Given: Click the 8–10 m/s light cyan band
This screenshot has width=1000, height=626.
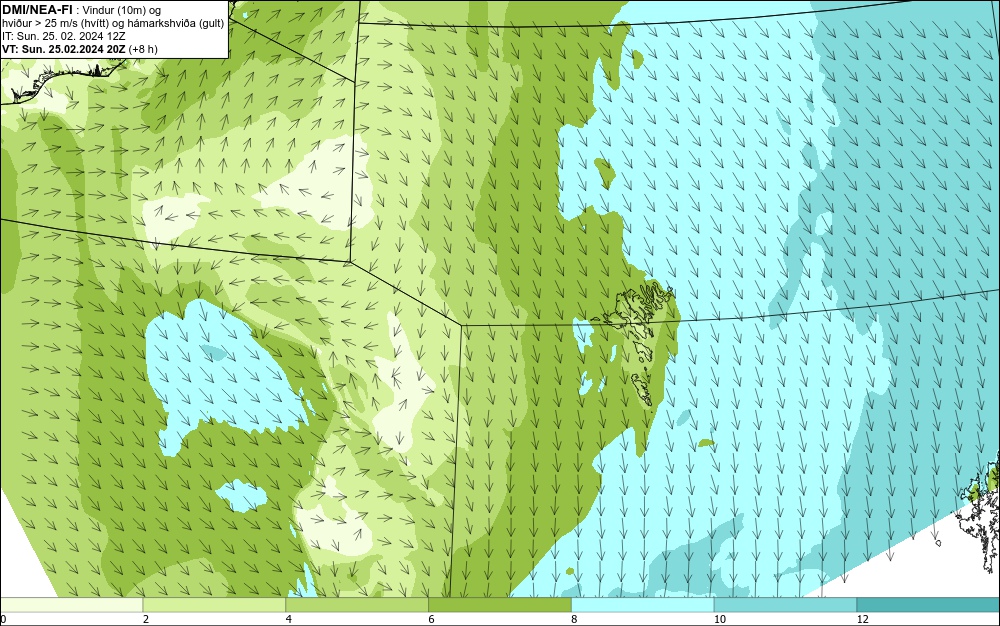Looking at the screenshot, I should click(643, 604).
